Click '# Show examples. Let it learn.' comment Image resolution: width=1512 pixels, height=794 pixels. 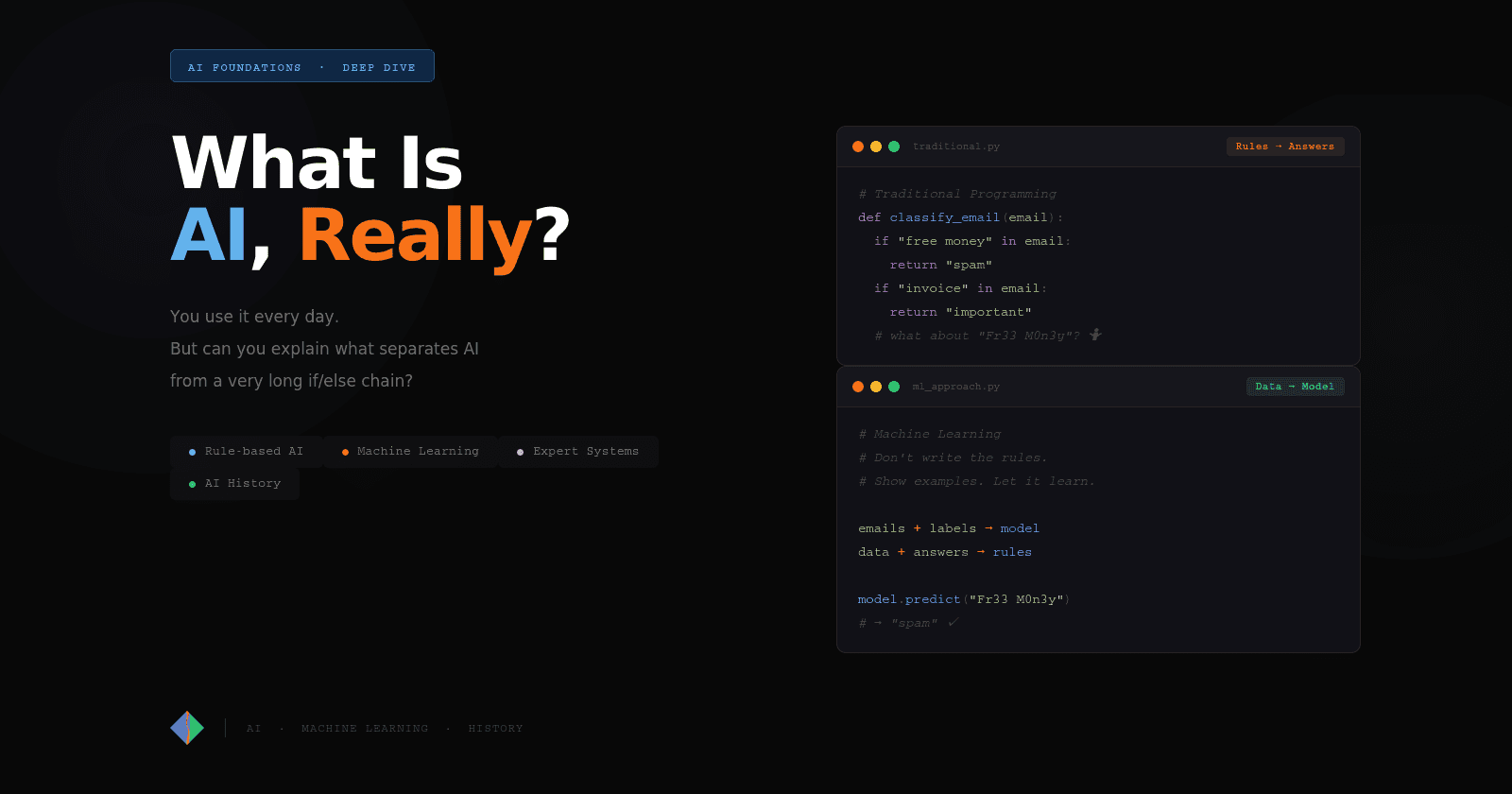point(976,481)
